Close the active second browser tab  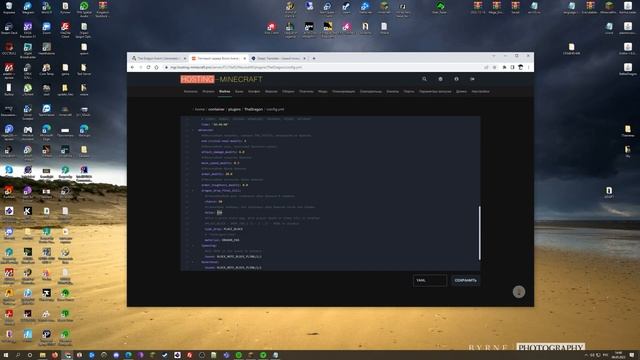coord(244,58)
